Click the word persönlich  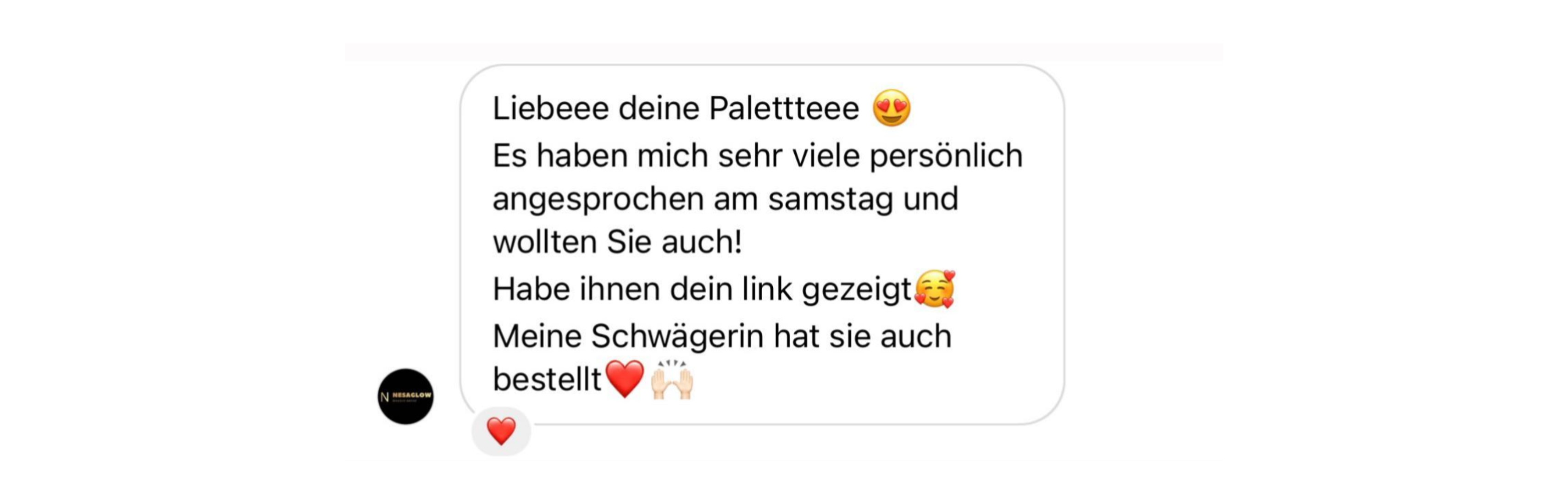[946, 157]
